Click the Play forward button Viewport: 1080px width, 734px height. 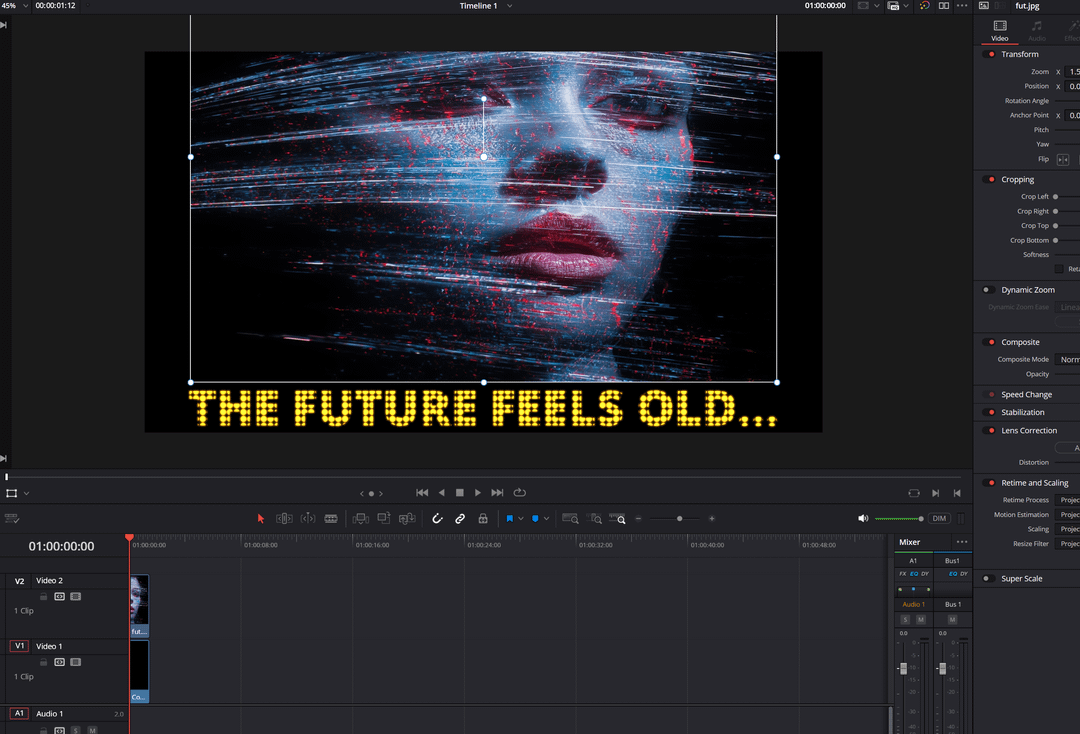tap(478, 493)
